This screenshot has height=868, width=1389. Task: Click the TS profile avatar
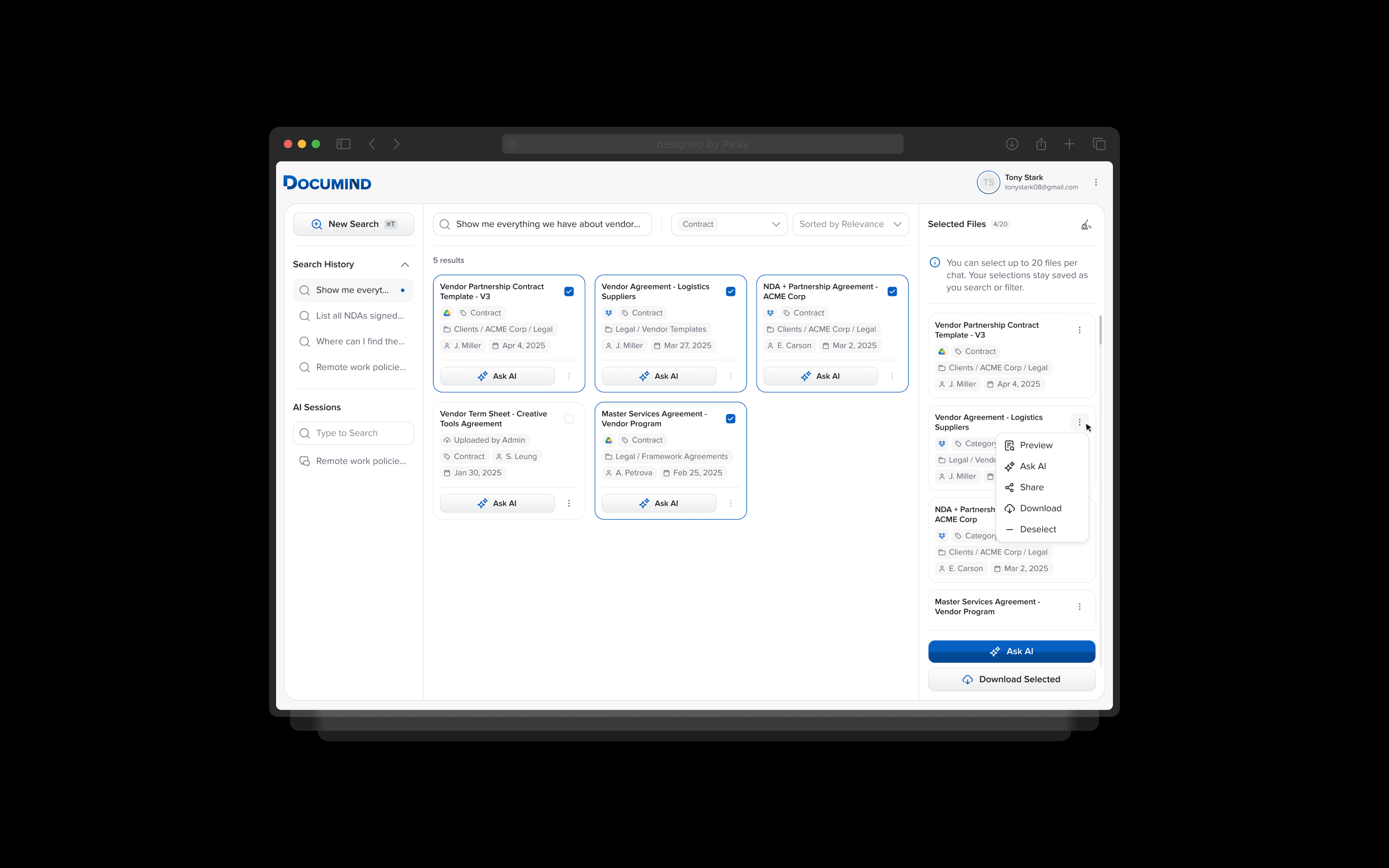988,183
